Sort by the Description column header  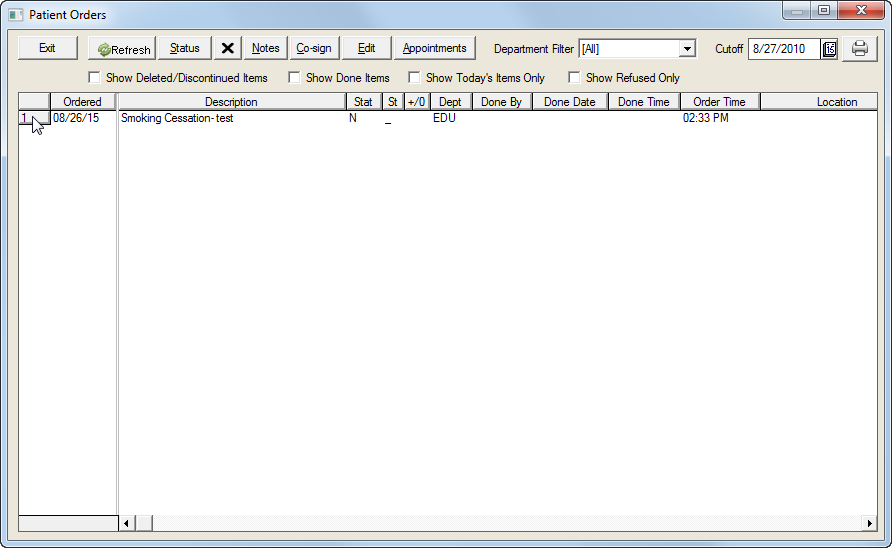[231, 102]
